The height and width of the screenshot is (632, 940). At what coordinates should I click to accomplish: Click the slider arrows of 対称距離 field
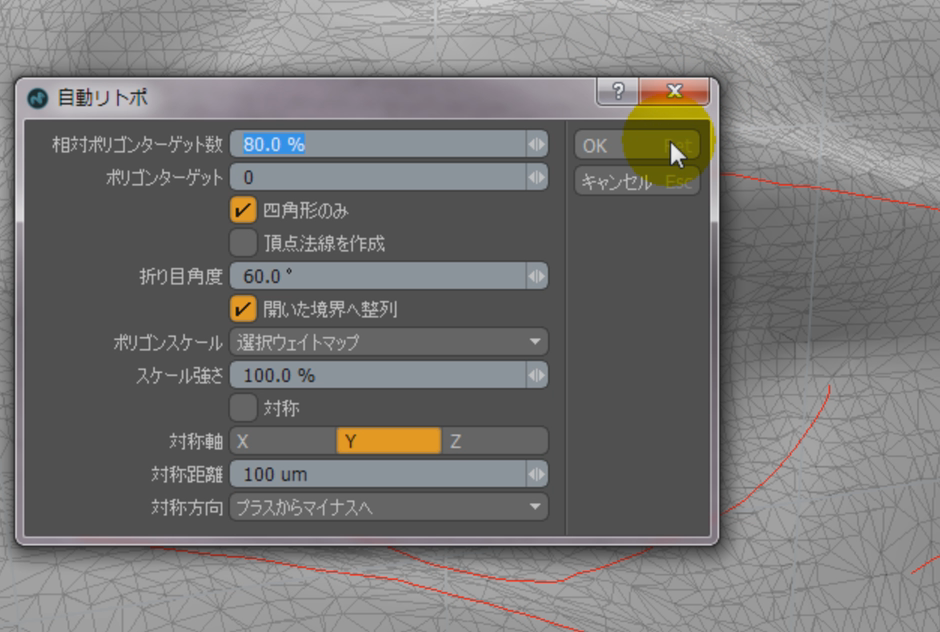point(537,474)
